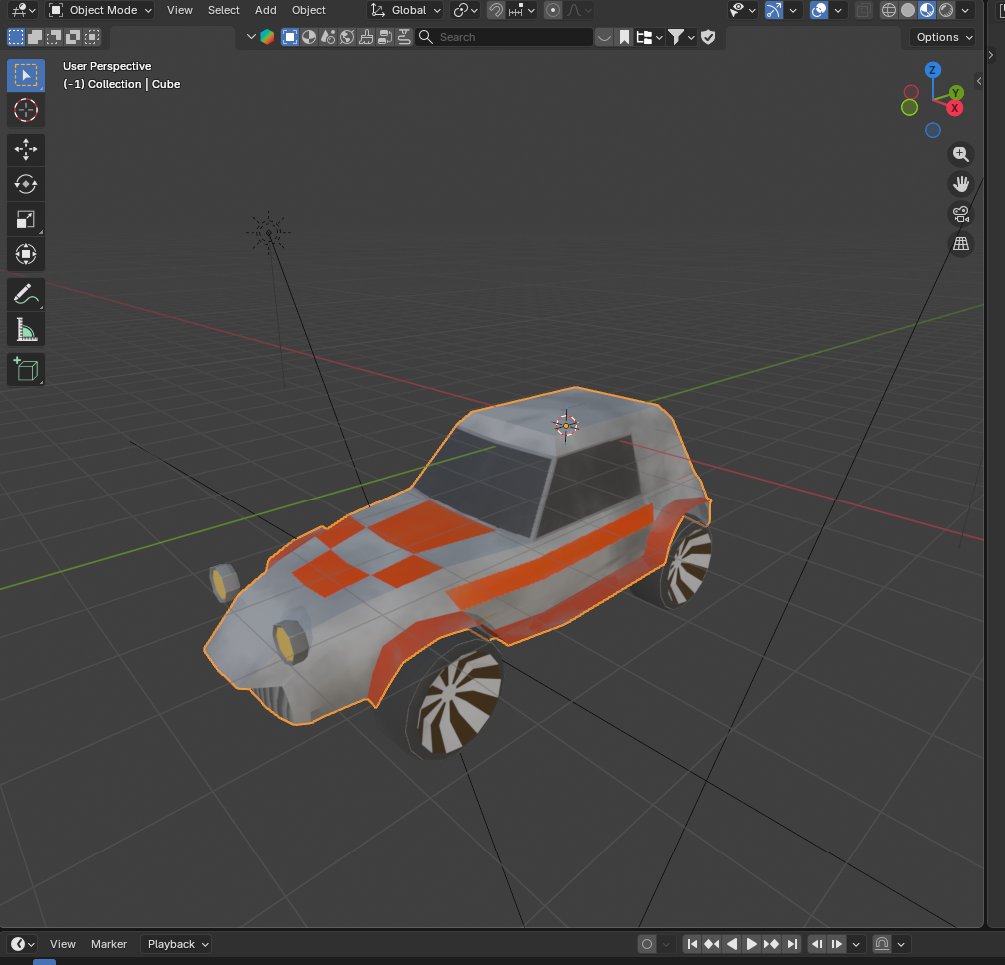Click the sidebar expand arrow at right edge
Screen dimensions: 1005x965
(979, 81)
